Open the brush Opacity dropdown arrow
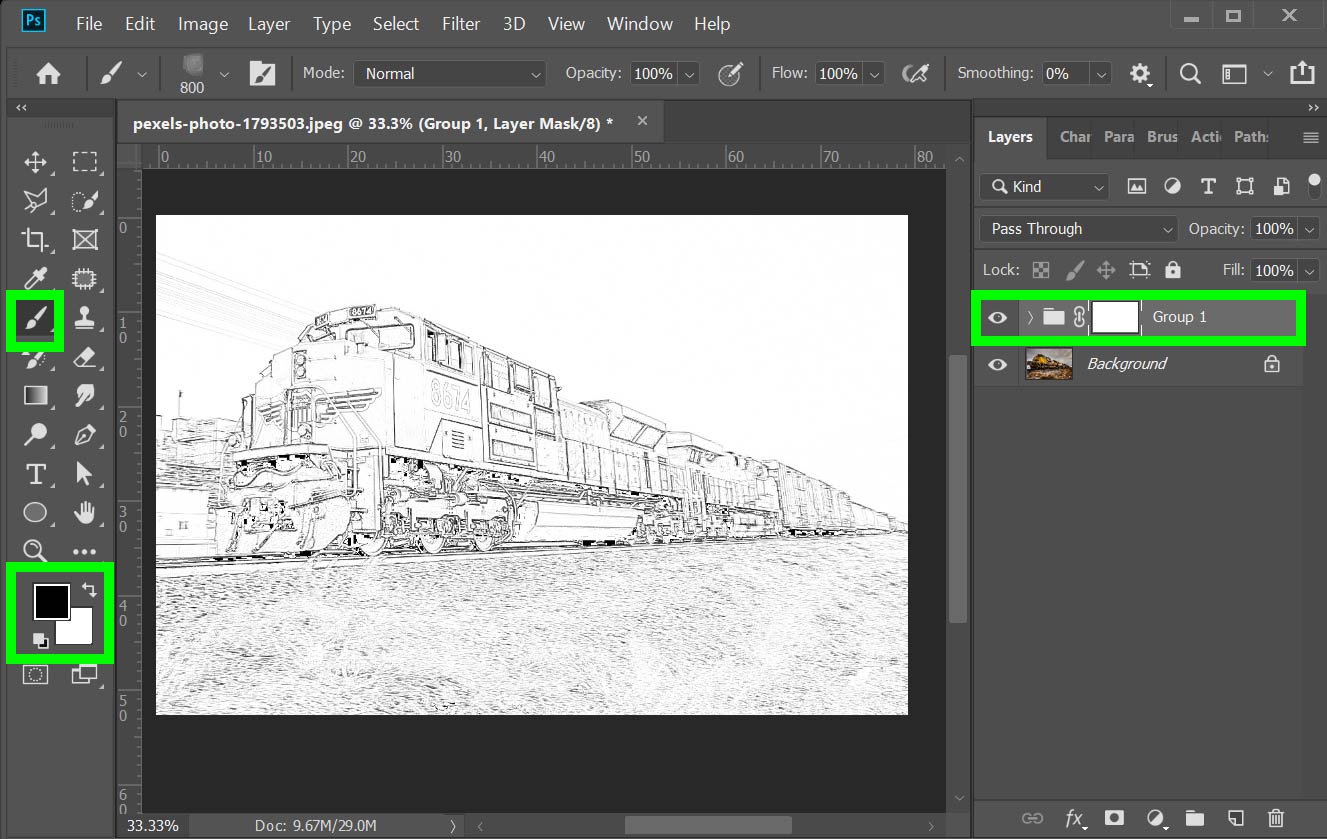The height and width of the screenshot is (839, 1327). coord(689,73)
